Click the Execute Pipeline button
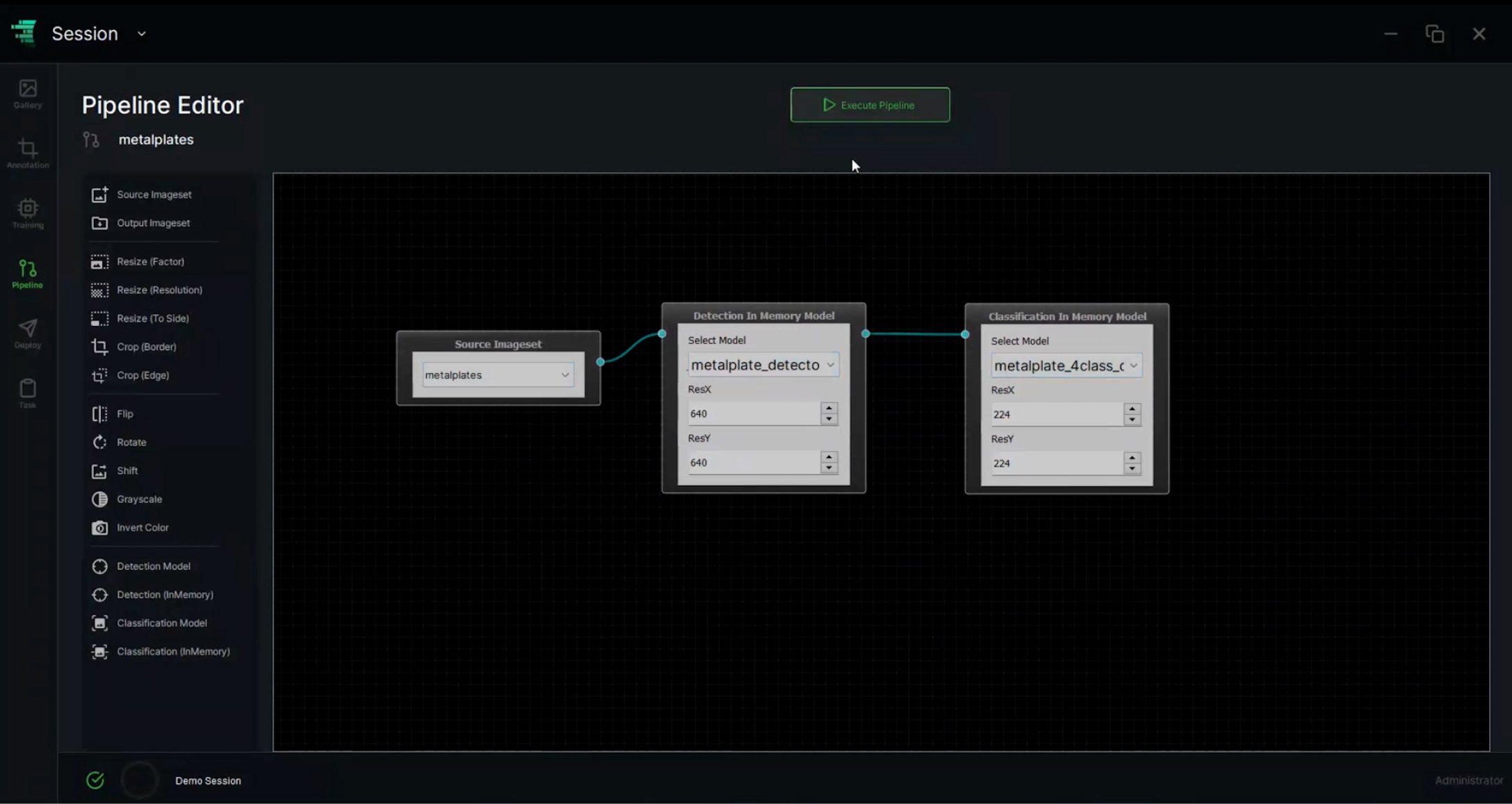 tap(870, 105)
